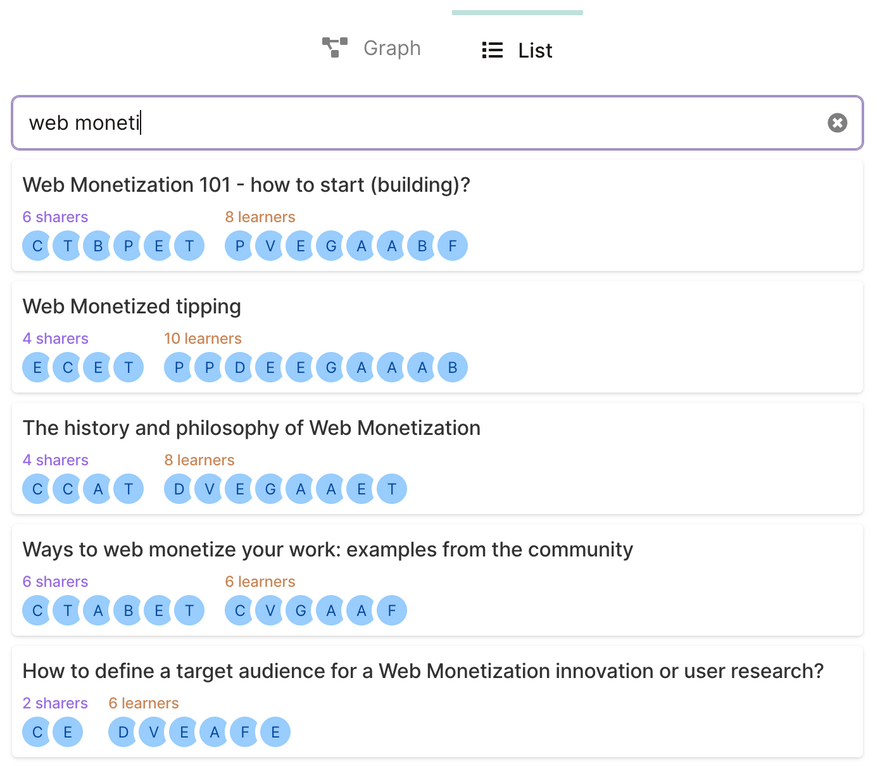This screenshot has width=880, height=766.
Task: Click learner avatar F under Ways to web monetize
Action: 392,611
